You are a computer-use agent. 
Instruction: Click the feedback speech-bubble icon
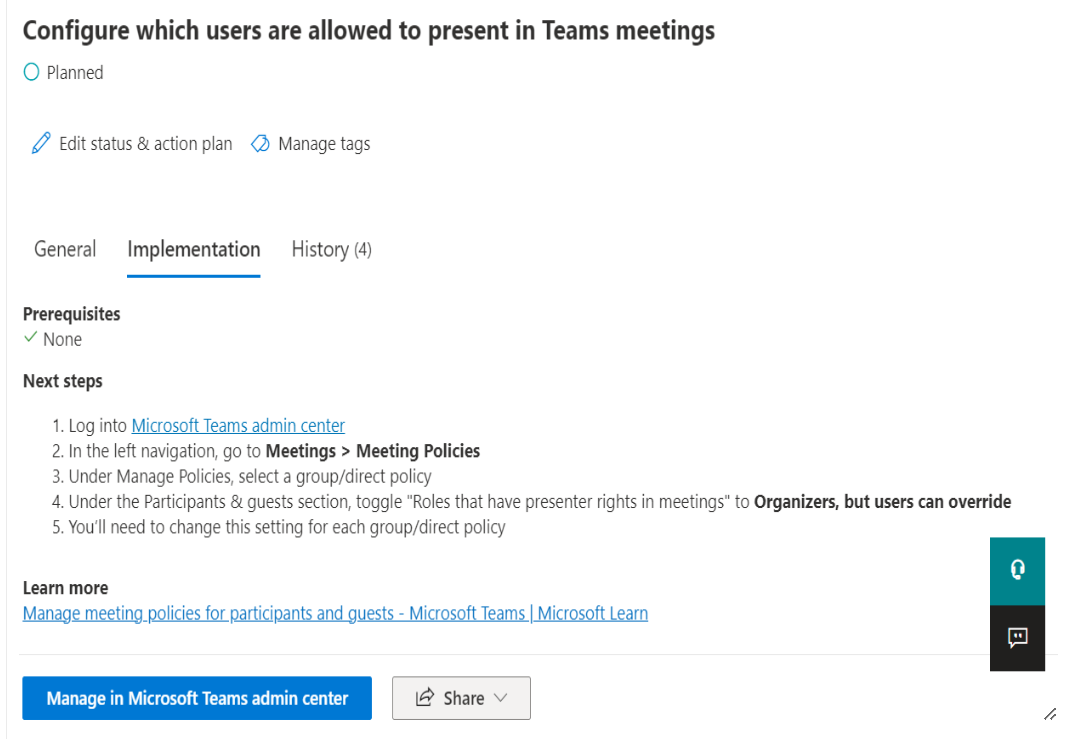(1017, 638)
